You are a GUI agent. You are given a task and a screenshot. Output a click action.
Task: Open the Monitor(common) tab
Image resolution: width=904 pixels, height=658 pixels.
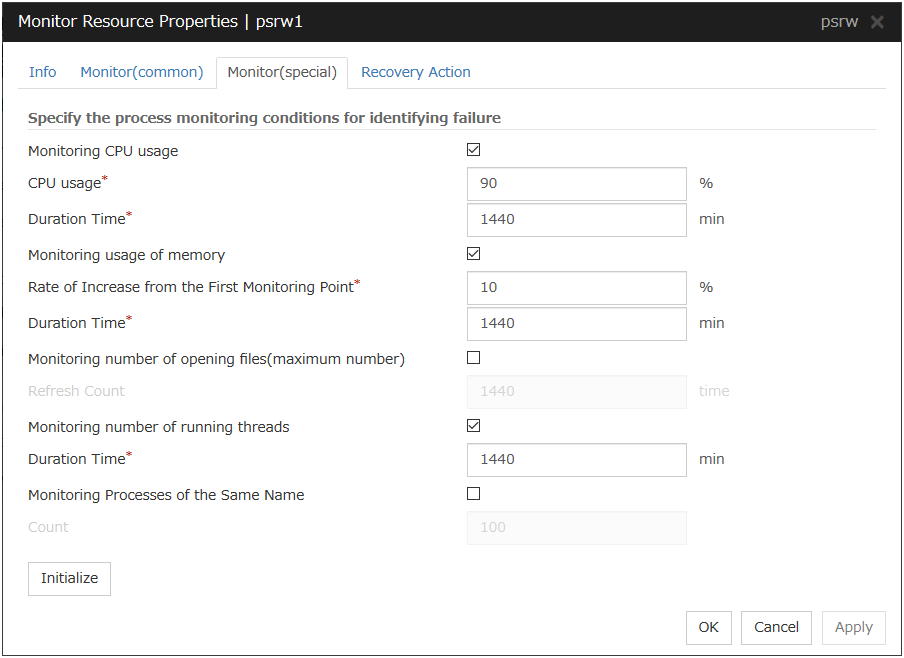coord(142,72)
